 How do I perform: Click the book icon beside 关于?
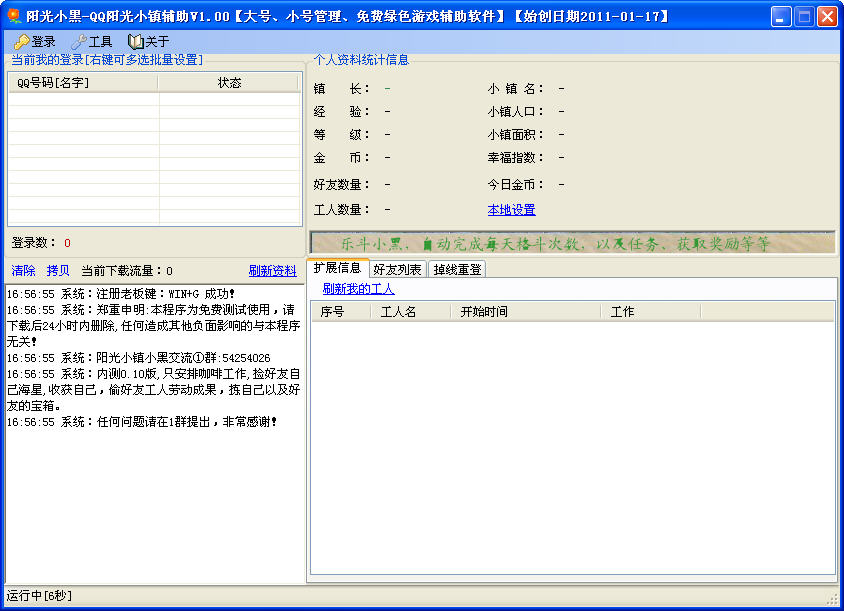click(136, 41)
